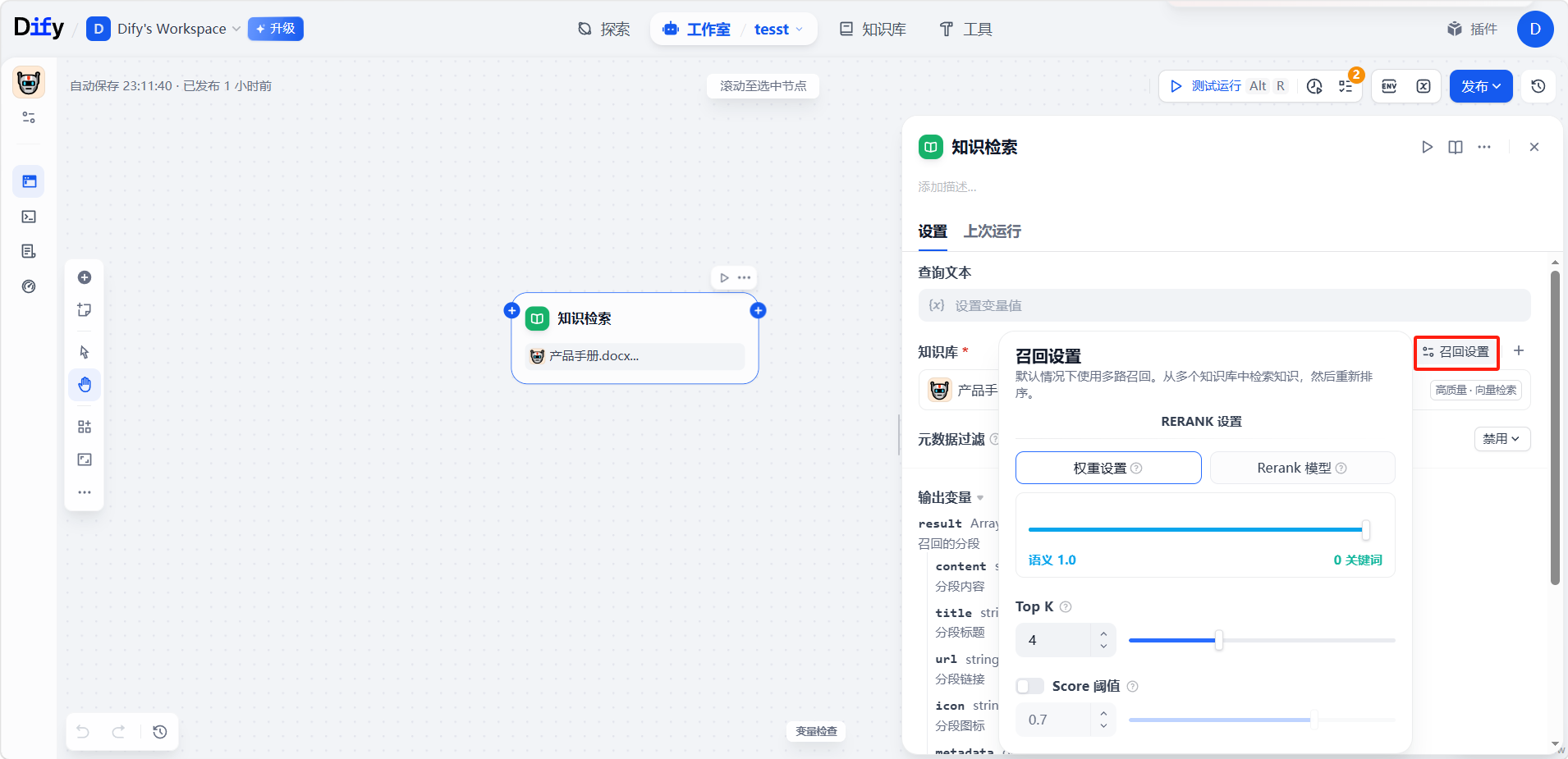The image size is (1568, 759).
Task: Collapse the 输出变量 section
Action: click(x=951, y=497)
